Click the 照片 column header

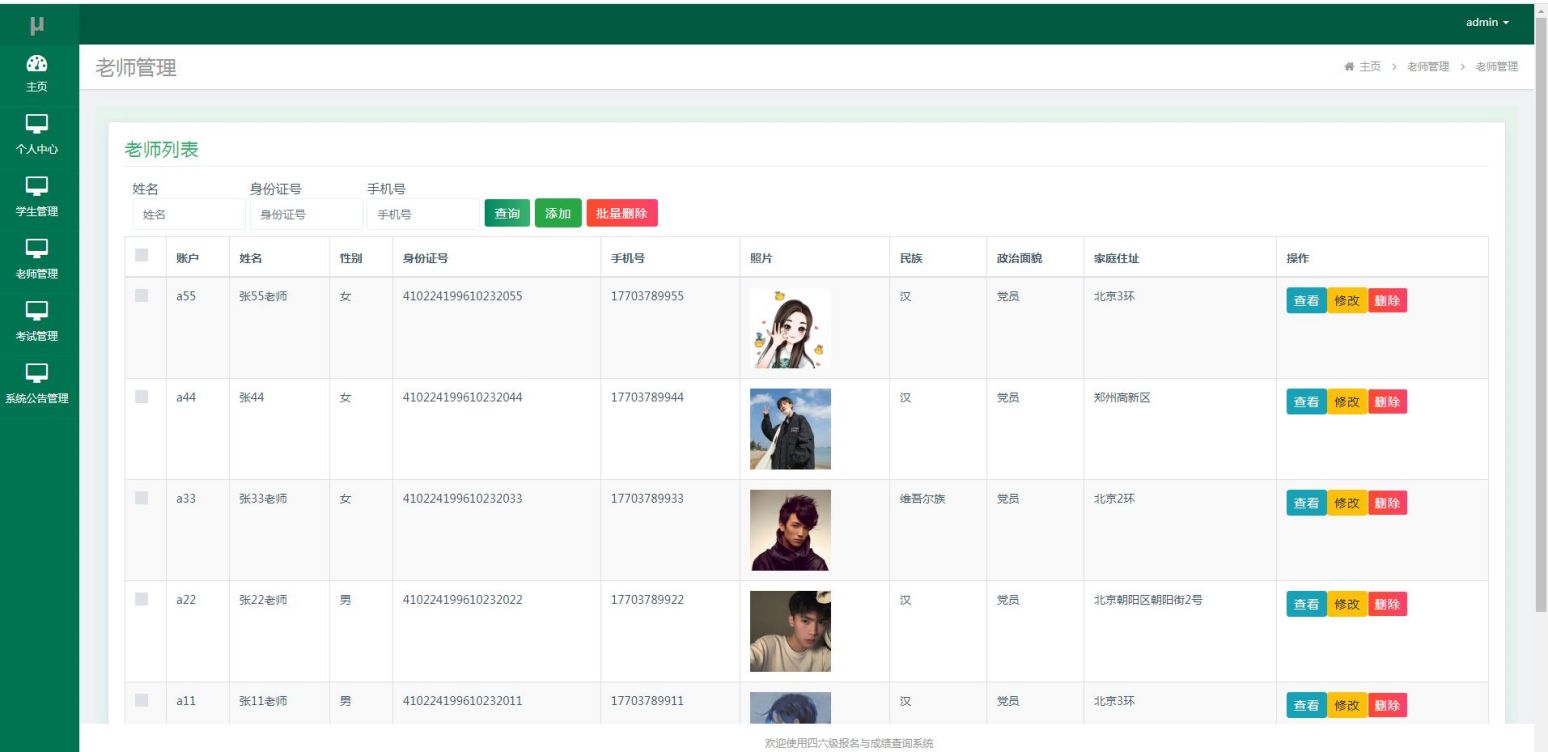[761, 258]
